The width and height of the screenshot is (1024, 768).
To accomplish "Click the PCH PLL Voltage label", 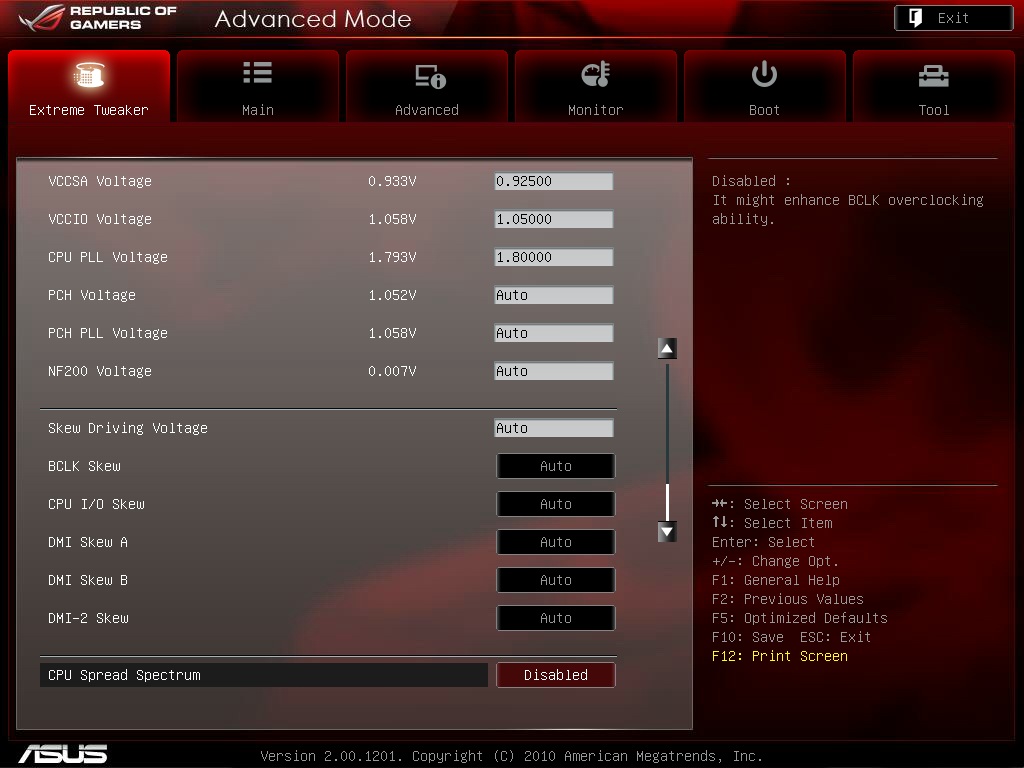I will pyautogui.click(x=108, y=333).
